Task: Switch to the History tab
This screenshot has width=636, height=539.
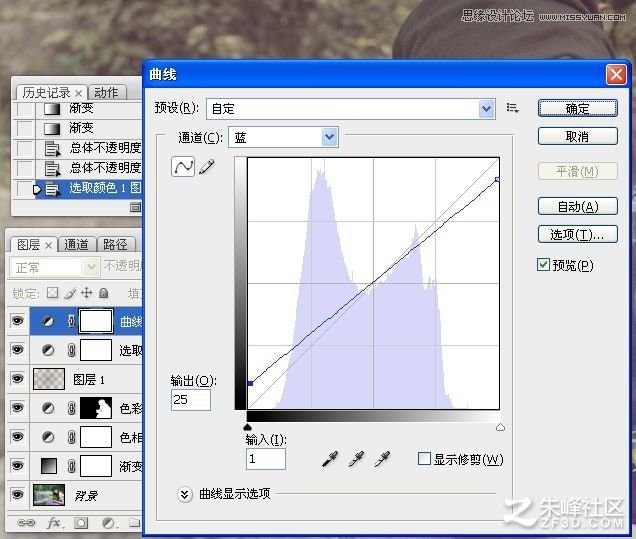Action: coord(51,92)
